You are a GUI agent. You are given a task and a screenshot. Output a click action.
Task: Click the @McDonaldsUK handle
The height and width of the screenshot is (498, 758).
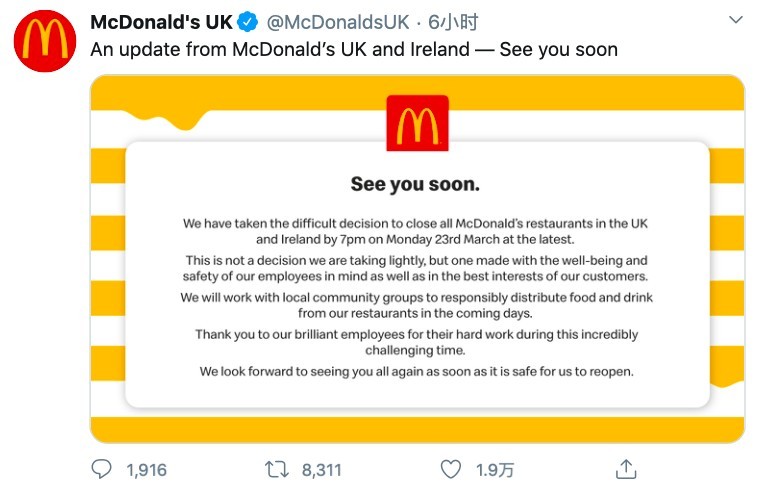click(335, 22)
